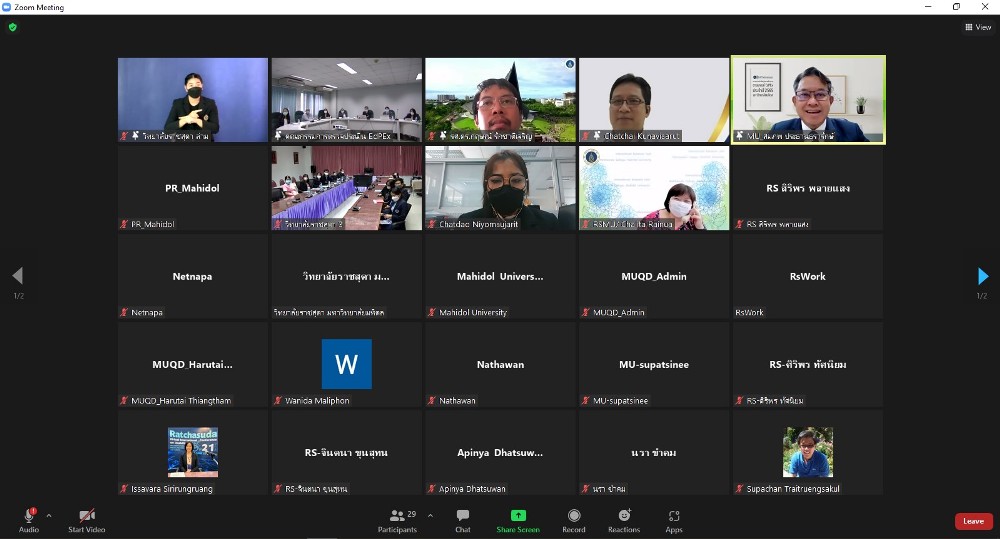This screenshot has height=539, width=1000.
Task: Expand audio options arrow next to Audio
Action: click(49, 516)
